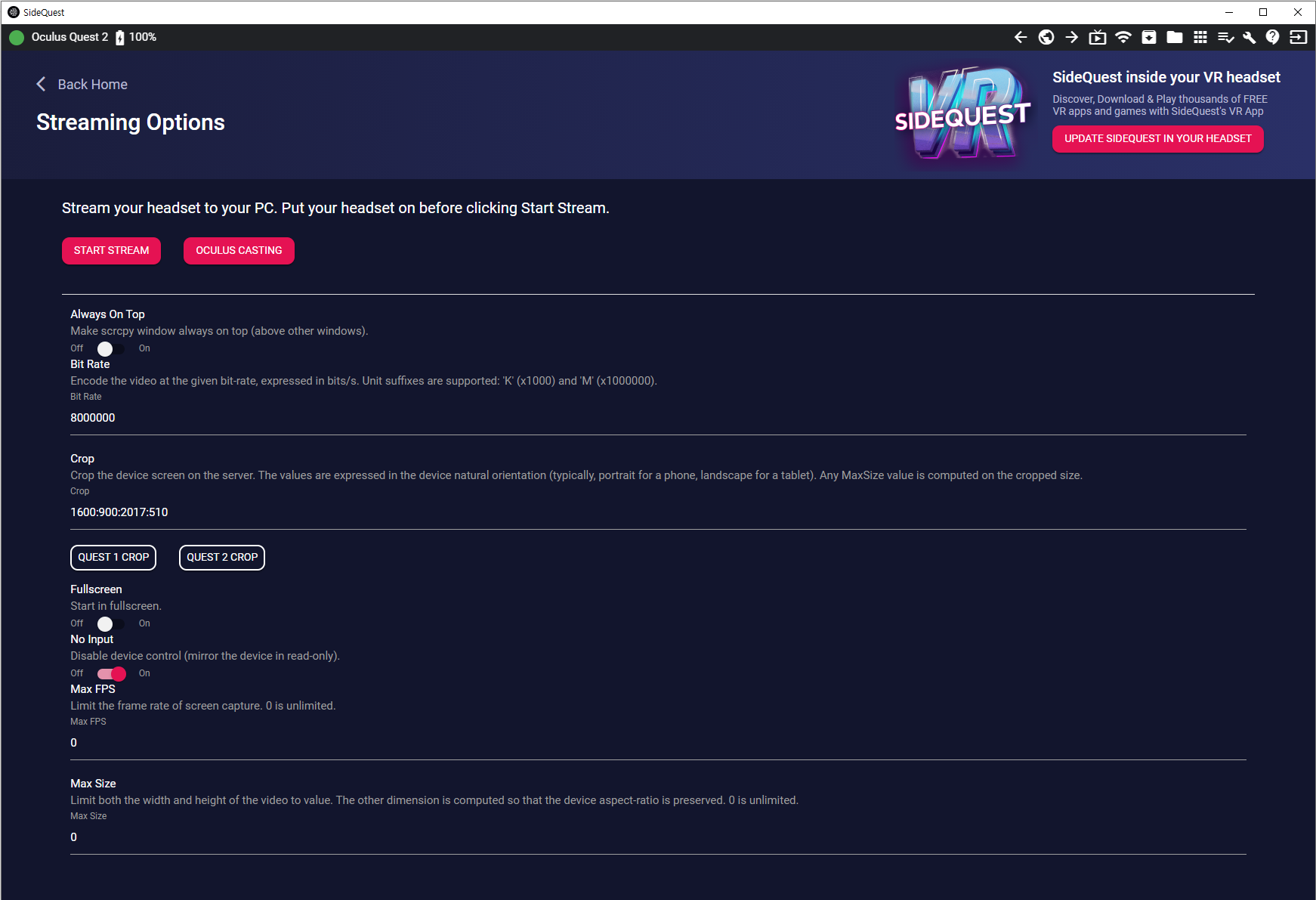The image size is (1316, 900).
Task: Click the Oculus Quest 2 device name
Action: [x=70, y=37]
